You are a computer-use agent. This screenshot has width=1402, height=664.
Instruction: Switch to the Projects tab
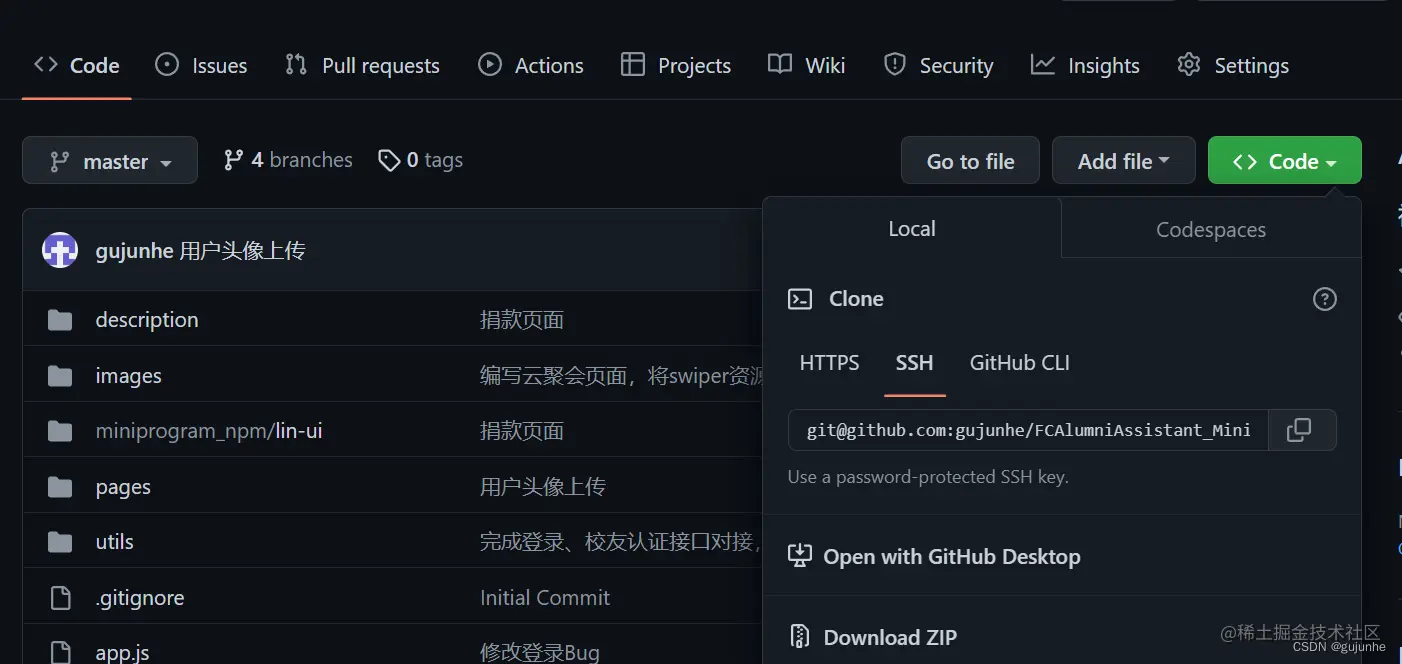click(676, 65)
